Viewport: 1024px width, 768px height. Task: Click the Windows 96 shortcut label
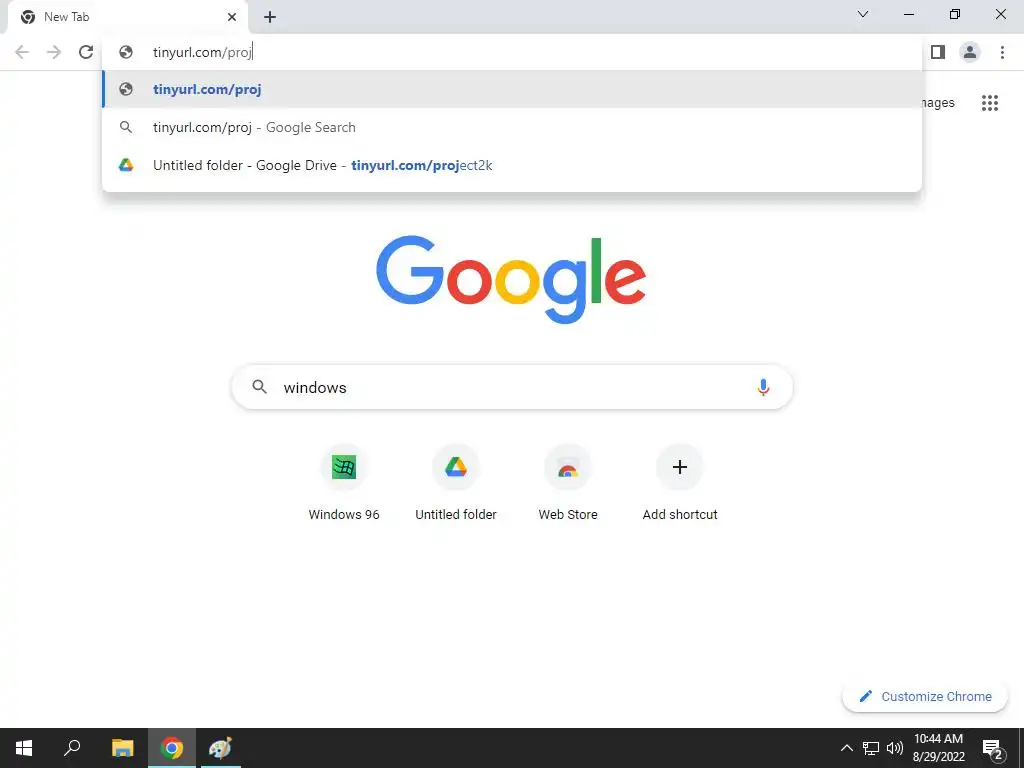click(x=344, y=515)
